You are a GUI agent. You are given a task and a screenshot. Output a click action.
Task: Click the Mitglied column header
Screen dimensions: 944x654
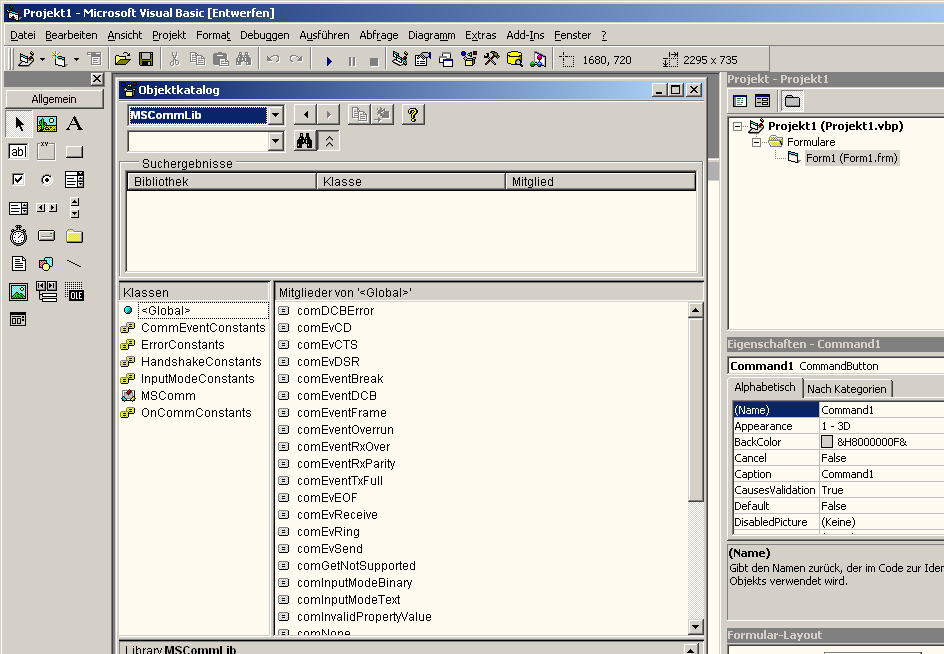600,181
